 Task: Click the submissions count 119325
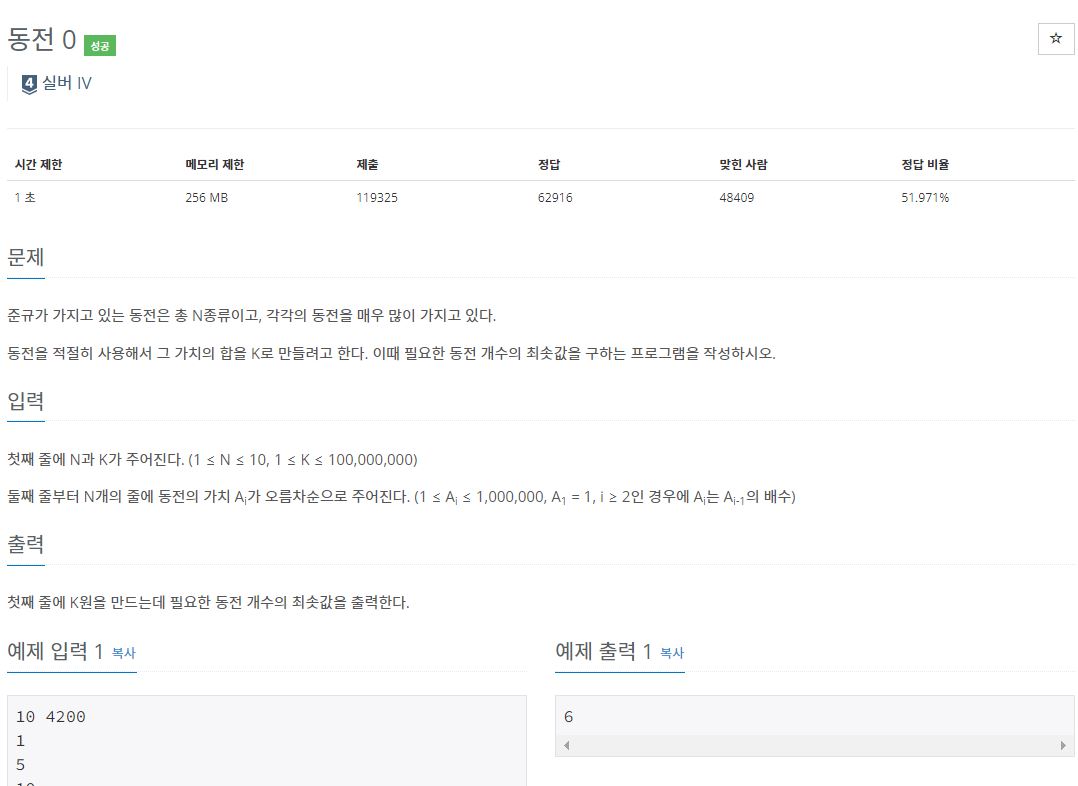(x=377, y=197)
